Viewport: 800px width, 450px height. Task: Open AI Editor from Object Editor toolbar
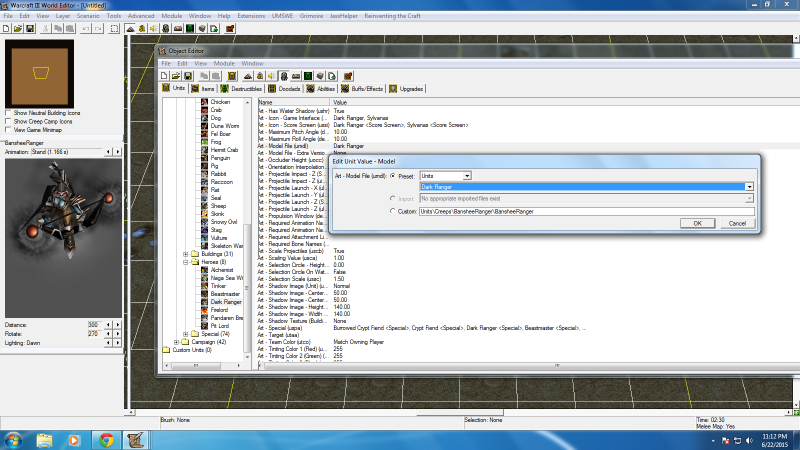(308, 76)
